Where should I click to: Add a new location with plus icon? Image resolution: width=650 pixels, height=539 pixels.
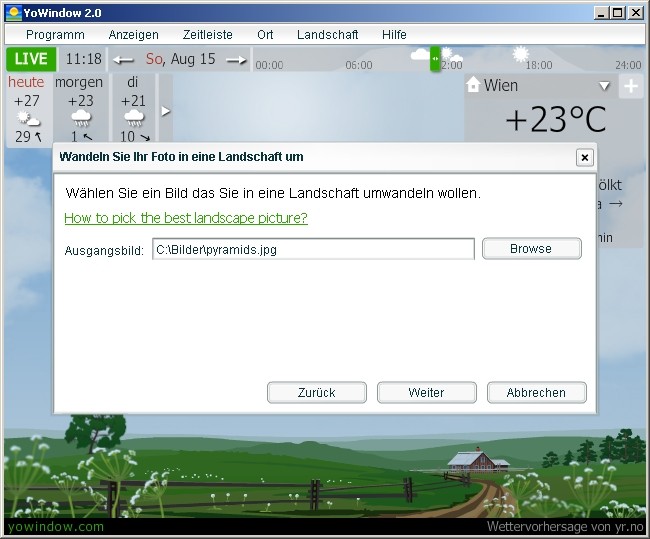point(631,86)
